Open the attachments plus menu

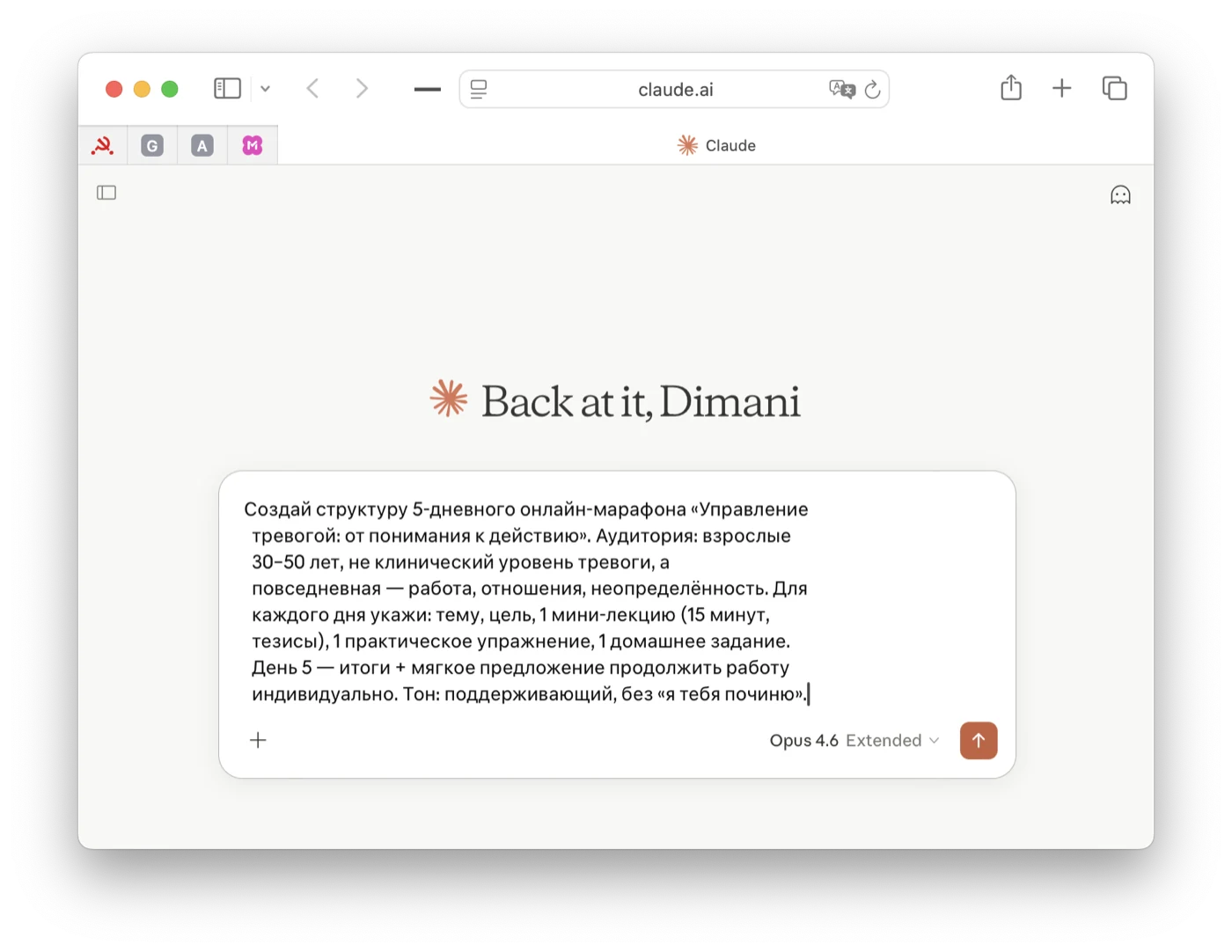[x=258, y=740]
